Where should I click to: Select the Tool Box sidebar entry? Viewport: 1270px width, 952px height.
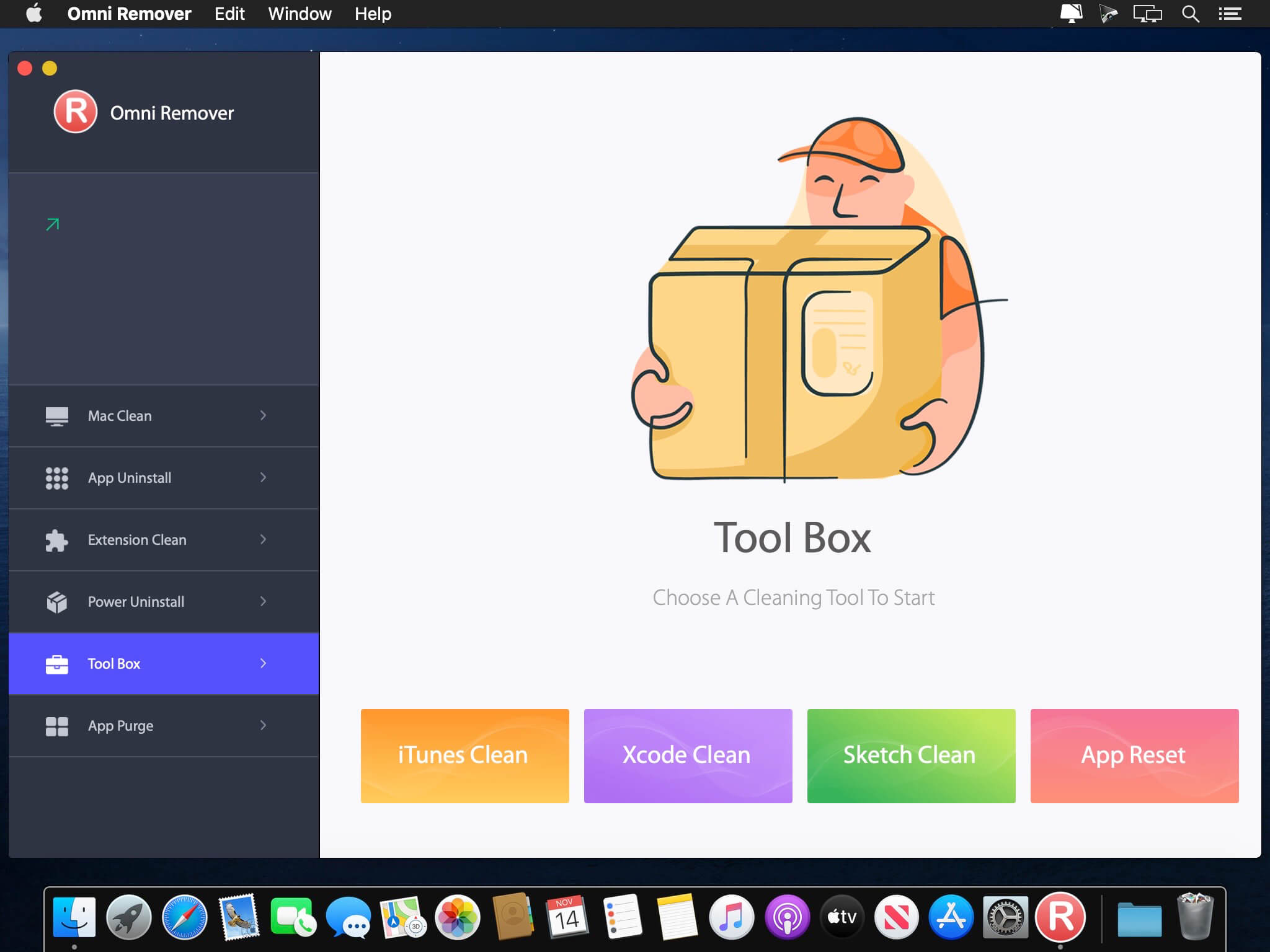[x=113, y=663]
